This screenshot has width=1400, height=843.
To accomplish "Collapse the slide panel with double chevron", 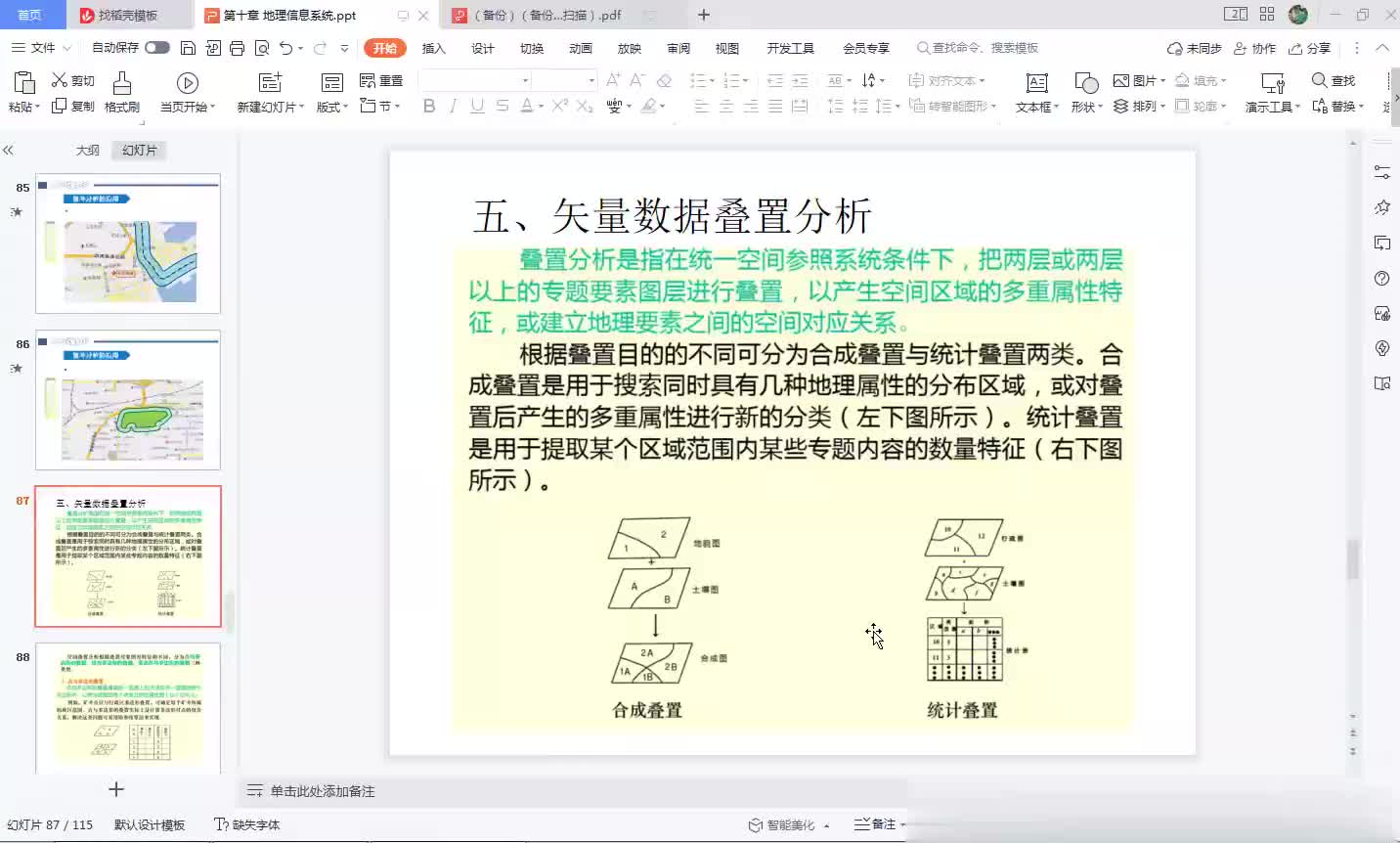I will 9,151.
